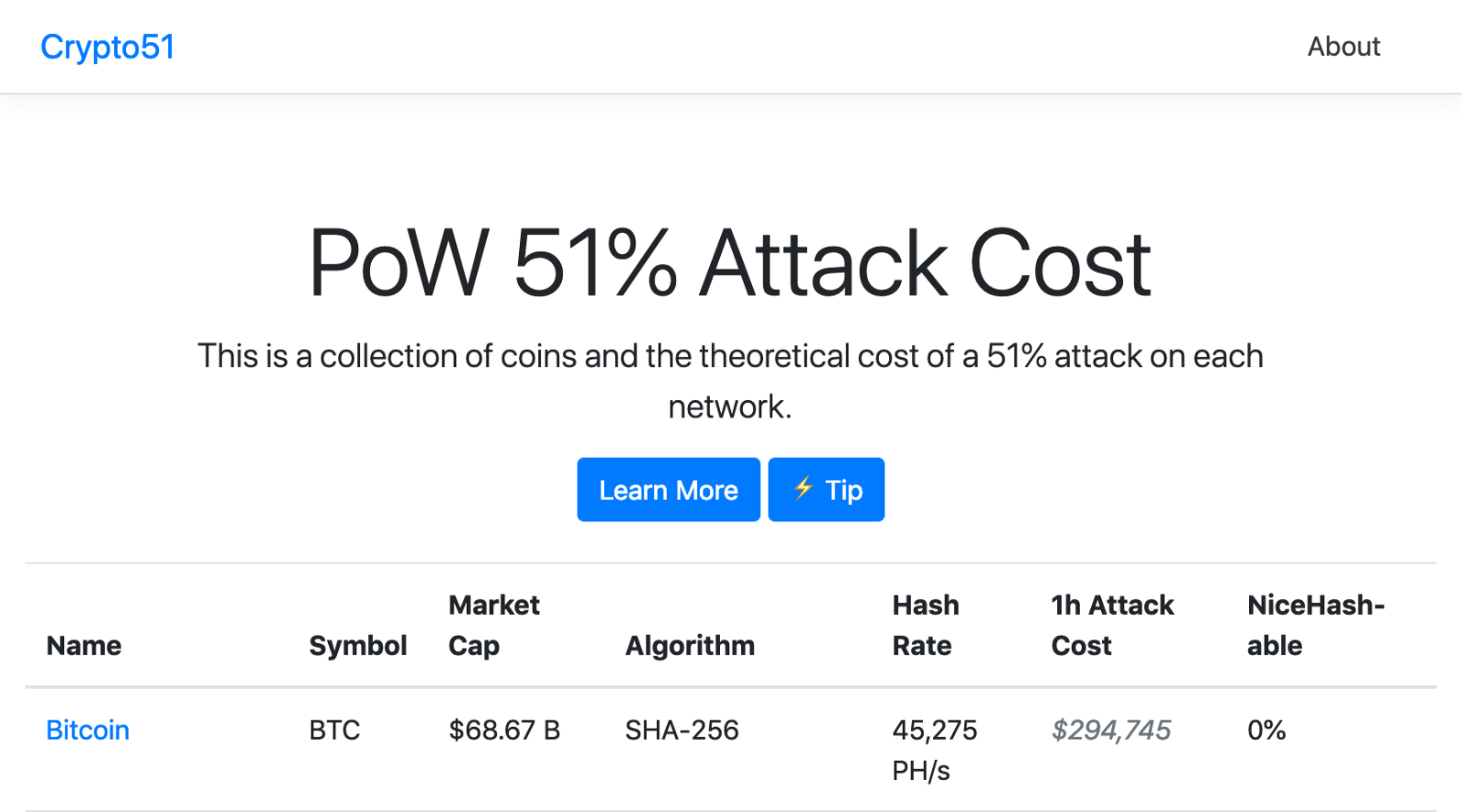
Task: Click the Symbol column header
Action: (358, 646)
